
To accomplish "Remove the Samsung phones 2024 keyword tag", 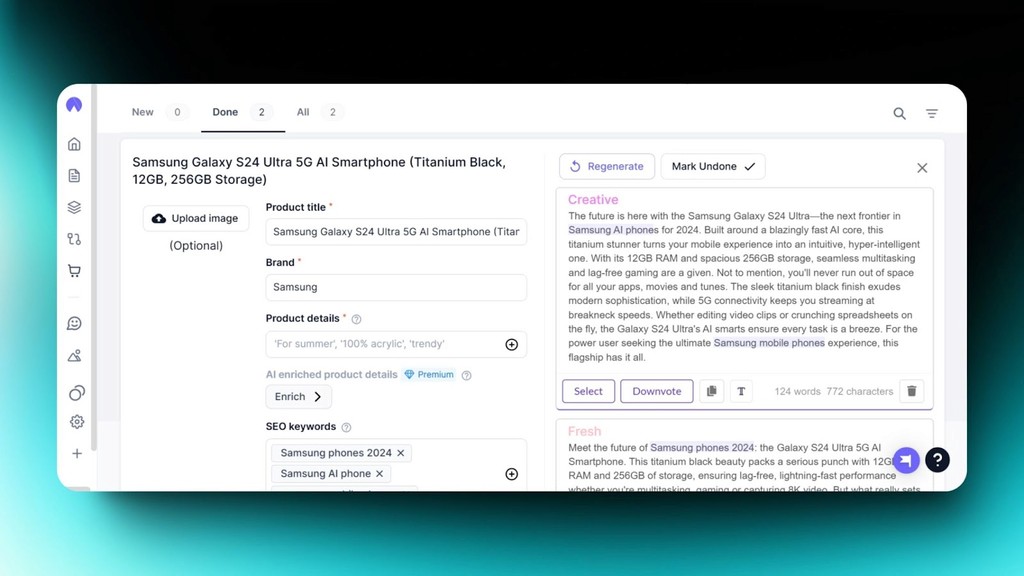I will click(399, 452).
